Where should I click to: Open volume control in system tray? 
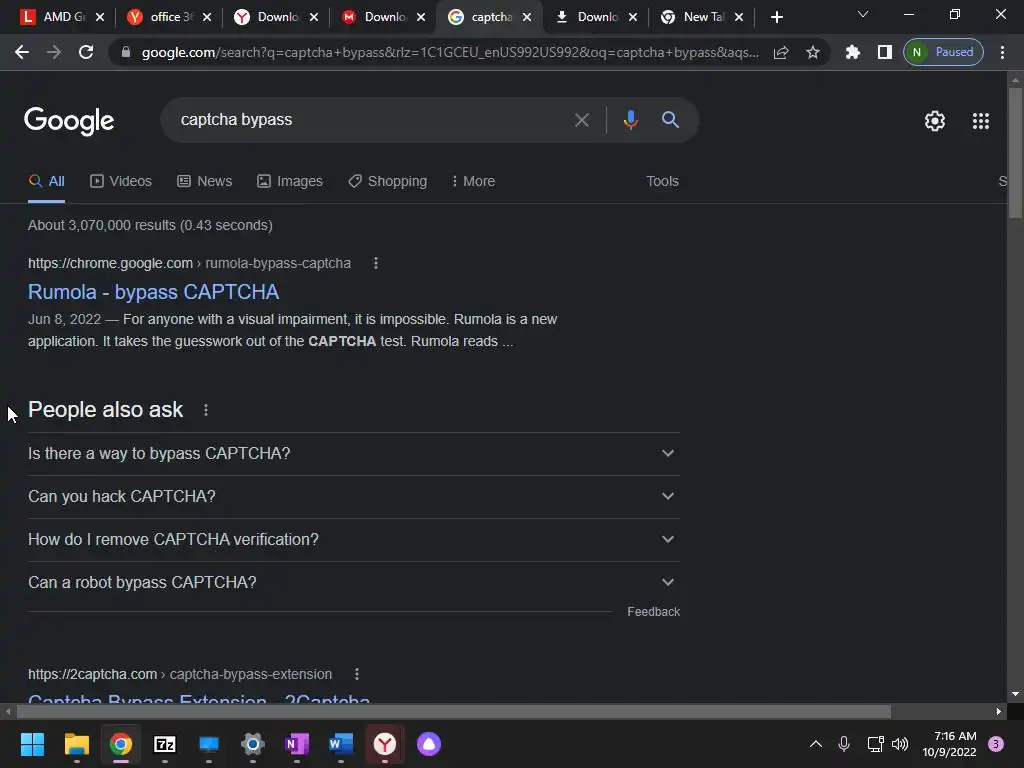pyautogui.click(x=900, y=744)
